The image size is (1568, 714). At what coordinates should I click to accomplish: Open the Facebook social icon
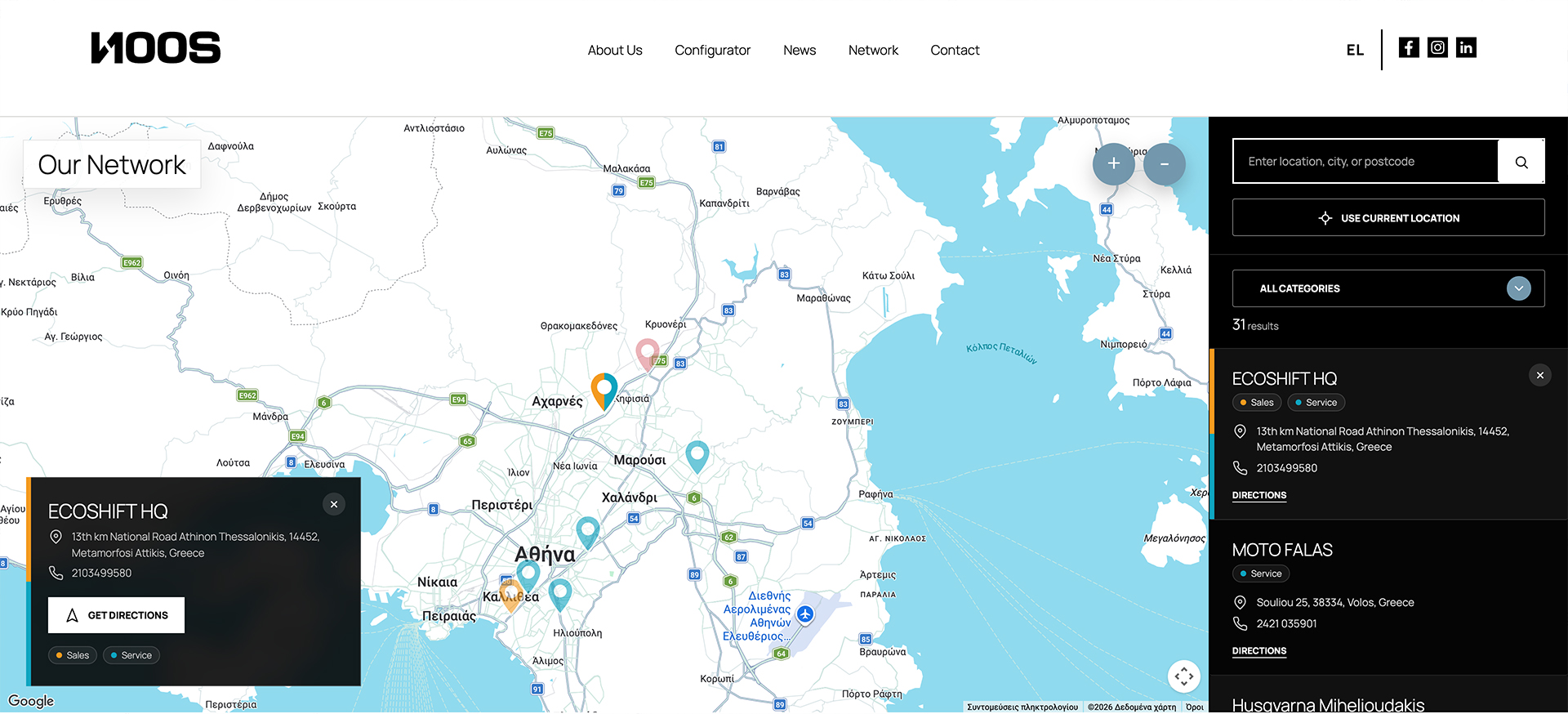tap(1409, 47)
